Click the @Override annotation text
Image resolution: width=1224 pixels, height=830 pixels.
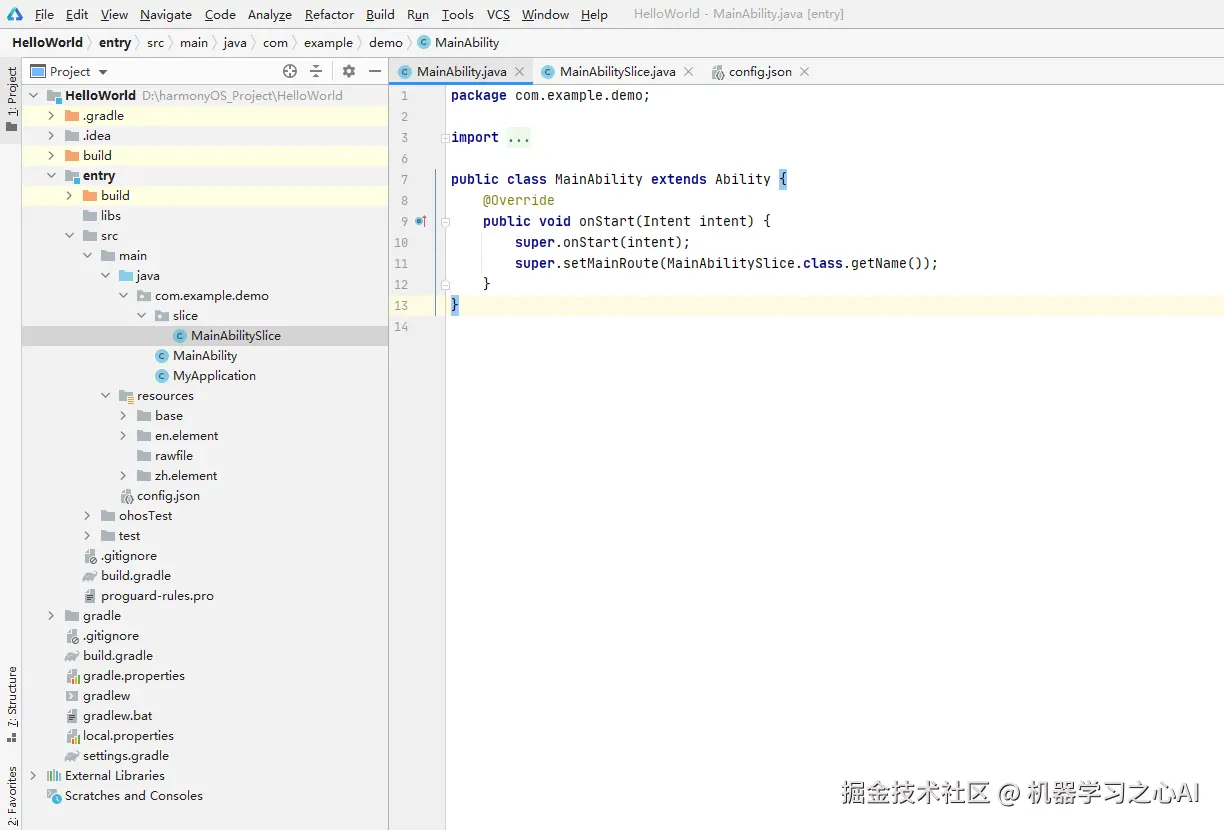(x=518, y=200)
